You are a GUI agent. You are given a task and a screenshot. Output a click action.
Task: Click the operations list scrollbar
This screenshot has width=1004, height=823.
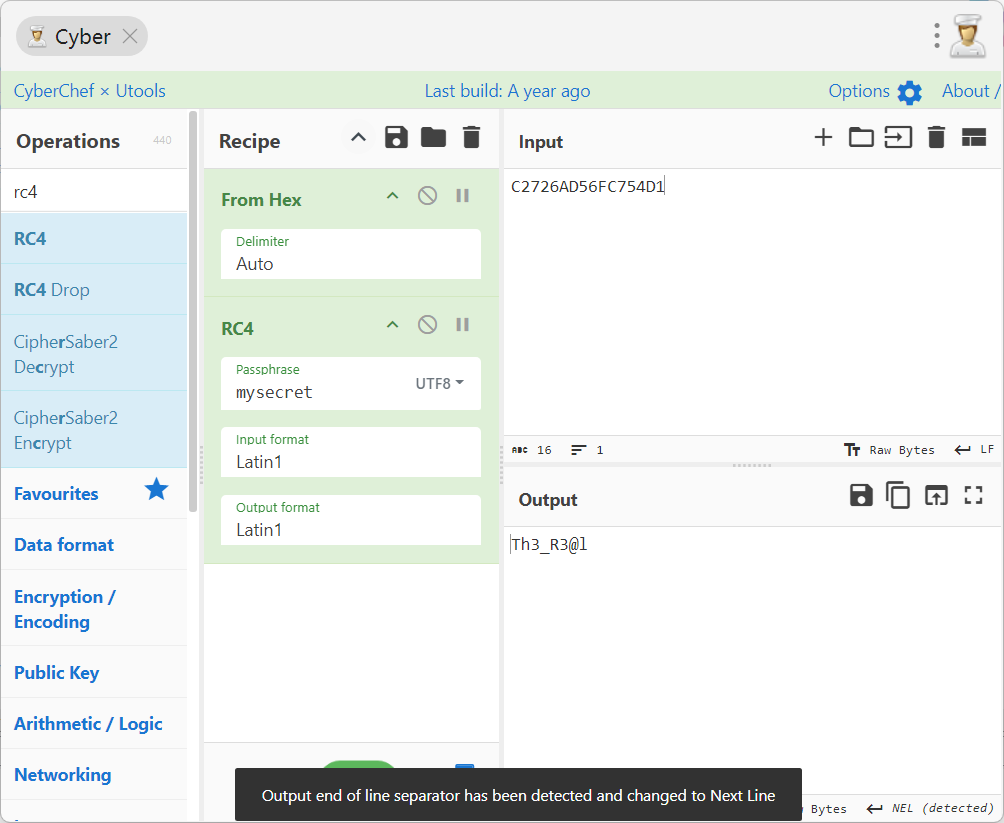point(193,311)
